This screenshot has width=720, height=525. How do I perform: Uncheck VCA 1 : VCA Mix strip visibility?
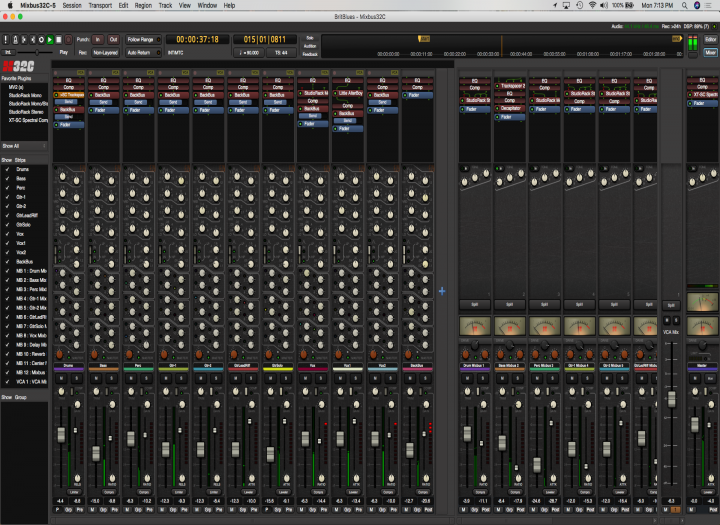point(7,381)
